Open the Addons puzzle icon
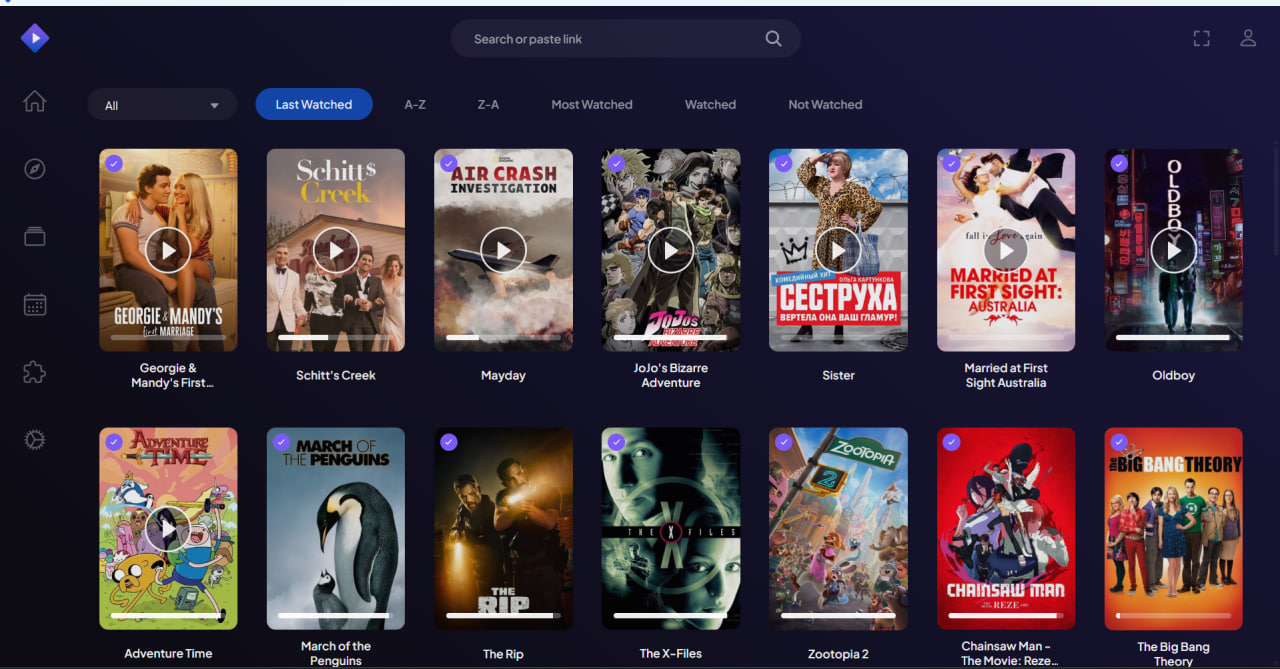 (35, 372)
